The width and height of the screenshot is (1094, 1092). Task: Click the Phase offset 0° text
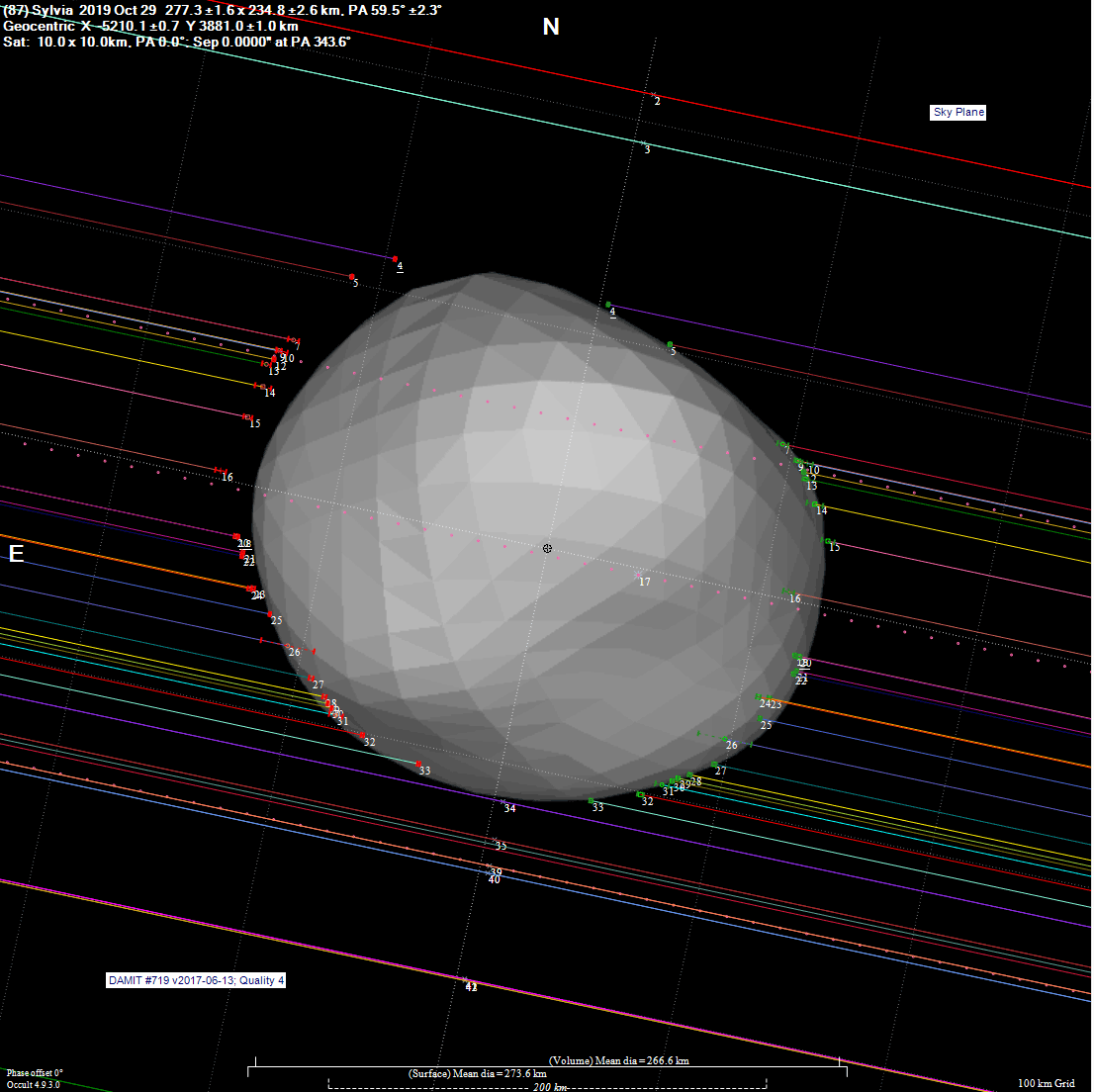coord(35,1073)
